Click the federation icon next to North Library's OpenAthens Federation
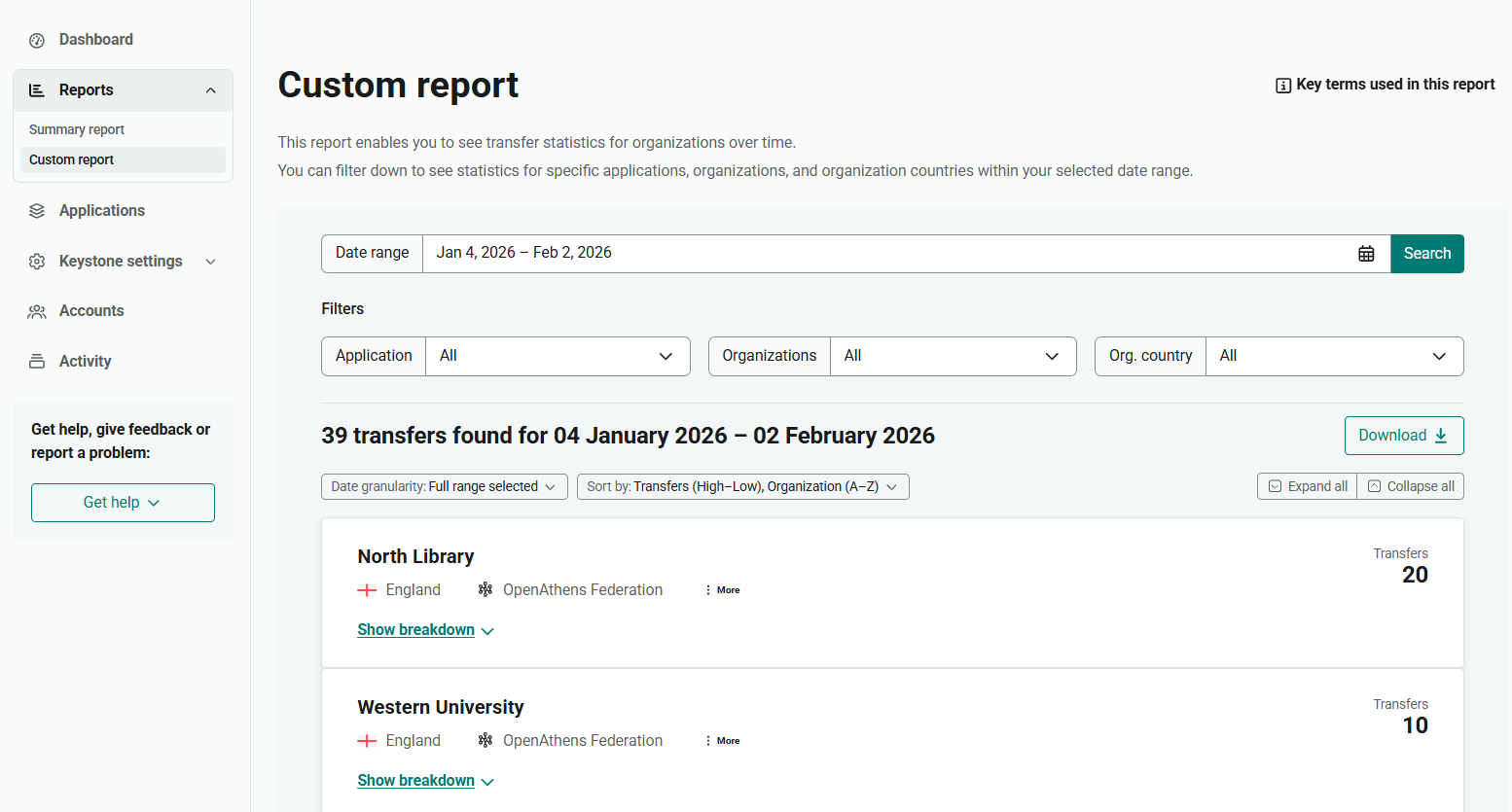The height and width of the screenshot is (812, 1512). click(485, 589)
